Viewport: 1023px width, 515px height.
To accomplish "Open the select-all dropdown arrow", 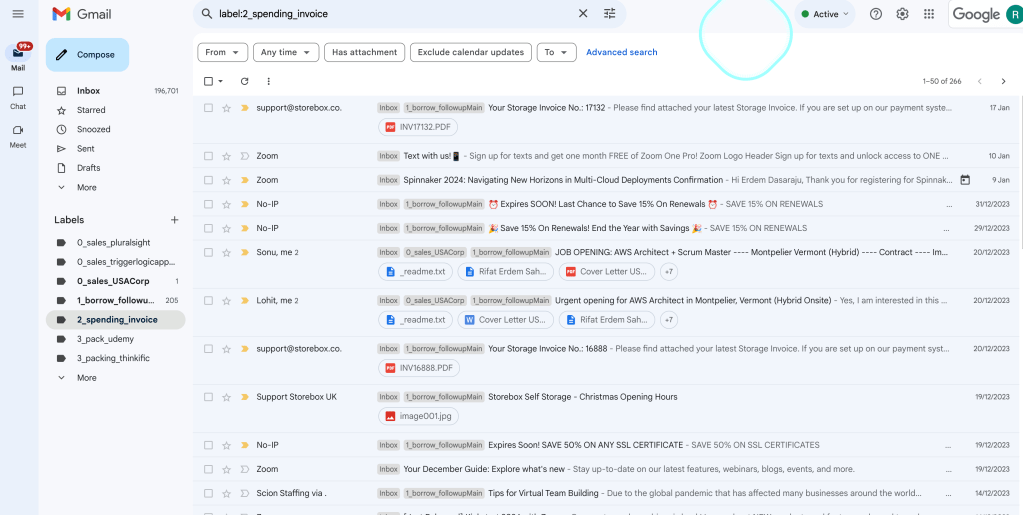I will (221, 82).
